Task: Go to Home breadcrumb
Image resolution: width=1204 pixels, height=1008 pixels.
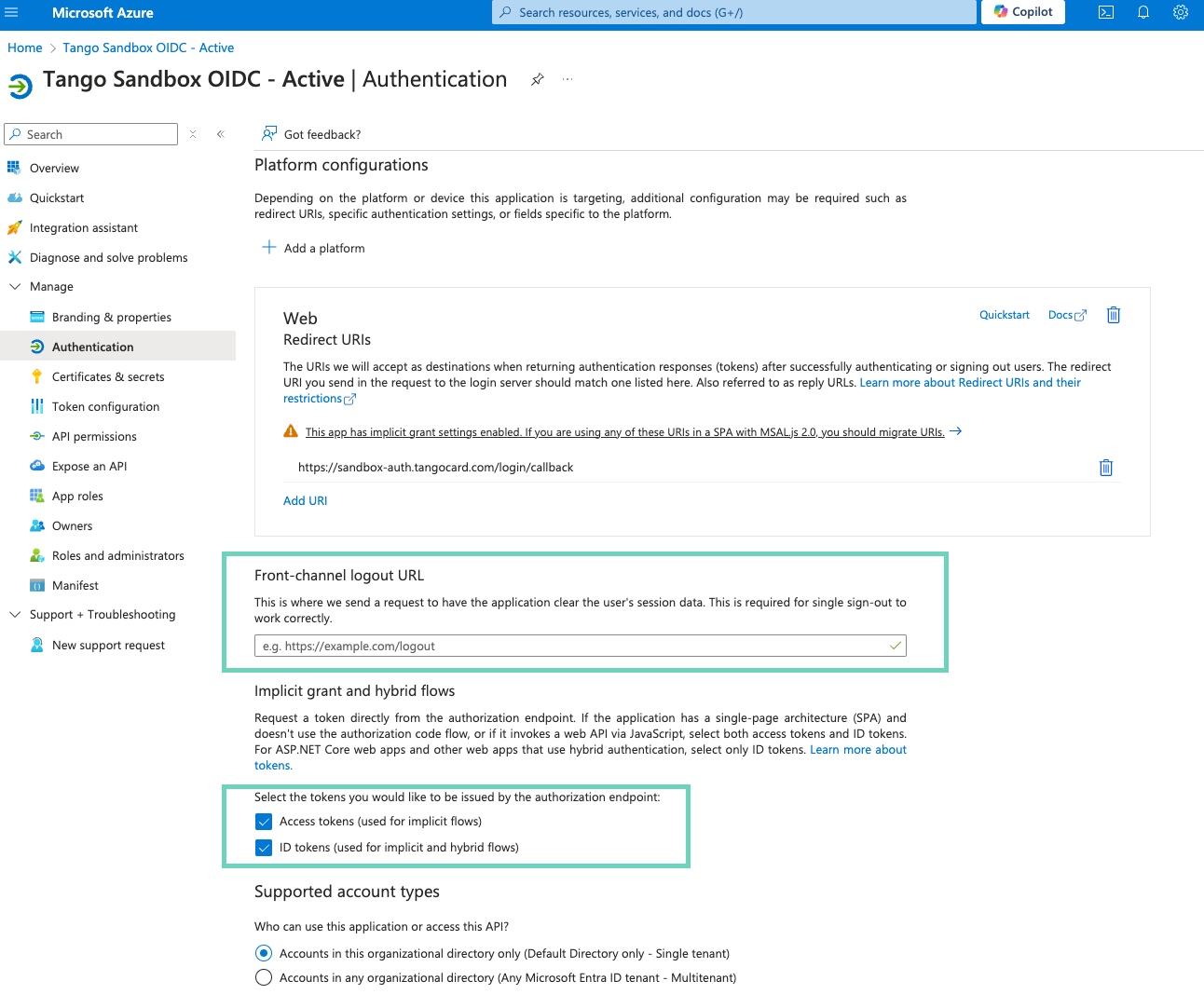Action: [x=25, y=48]
